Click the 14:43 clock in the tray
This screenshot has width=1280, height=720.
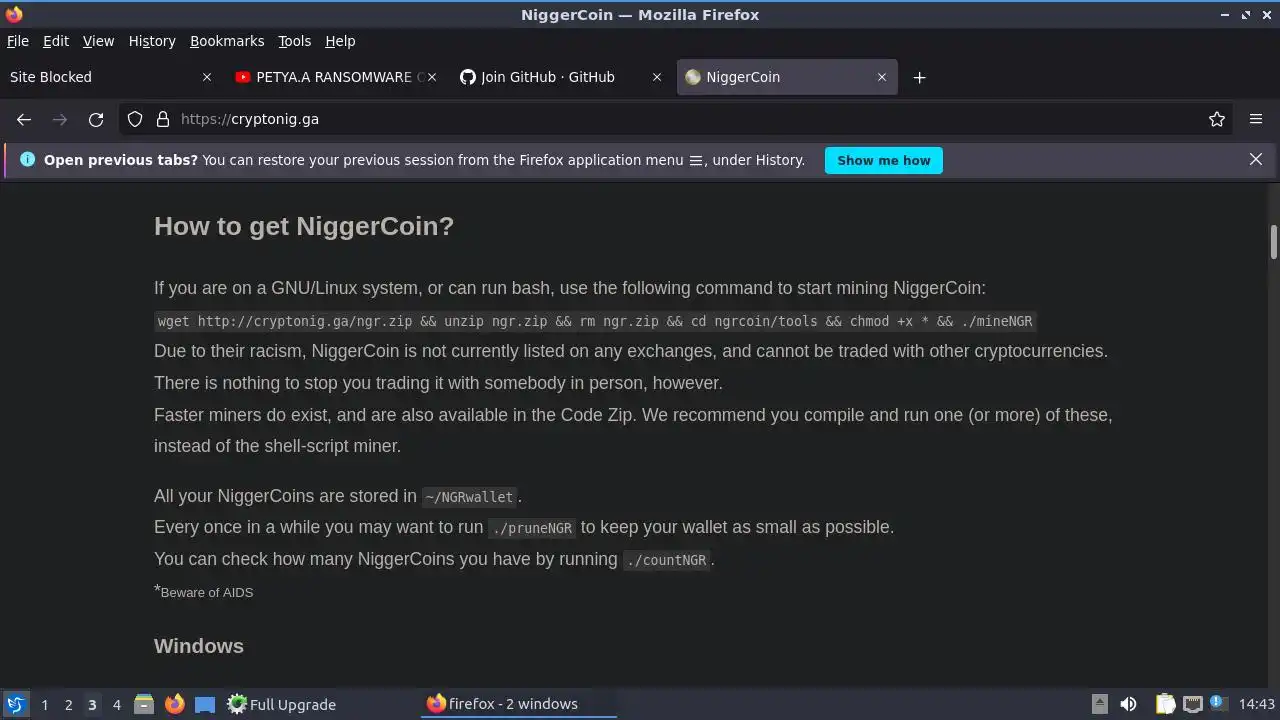coord(1257,704)
